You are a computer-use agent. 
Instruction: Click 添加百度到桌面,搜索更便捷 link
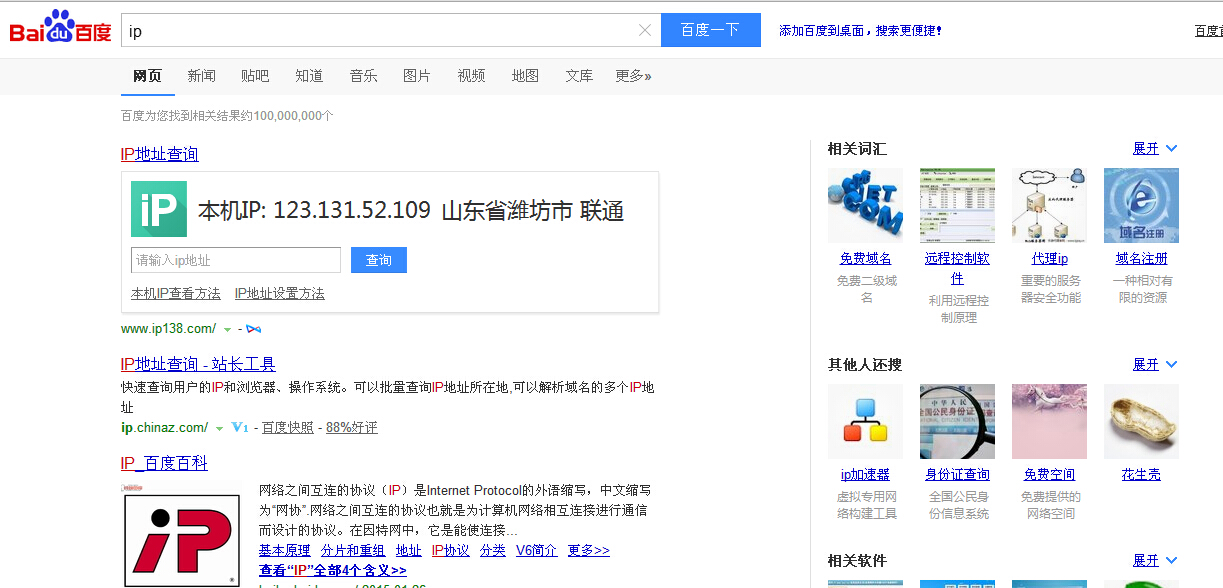(x=860, y=31)
